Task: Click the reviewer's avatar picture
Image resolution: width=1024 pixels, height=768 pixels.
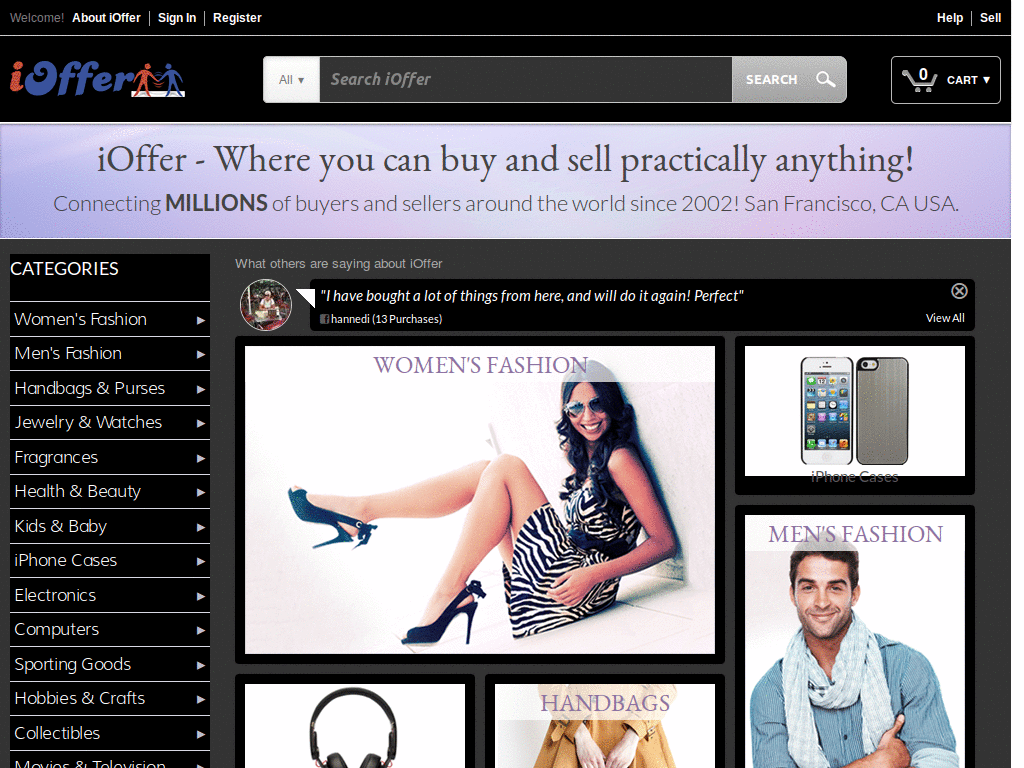Action: tap(266, 305)
